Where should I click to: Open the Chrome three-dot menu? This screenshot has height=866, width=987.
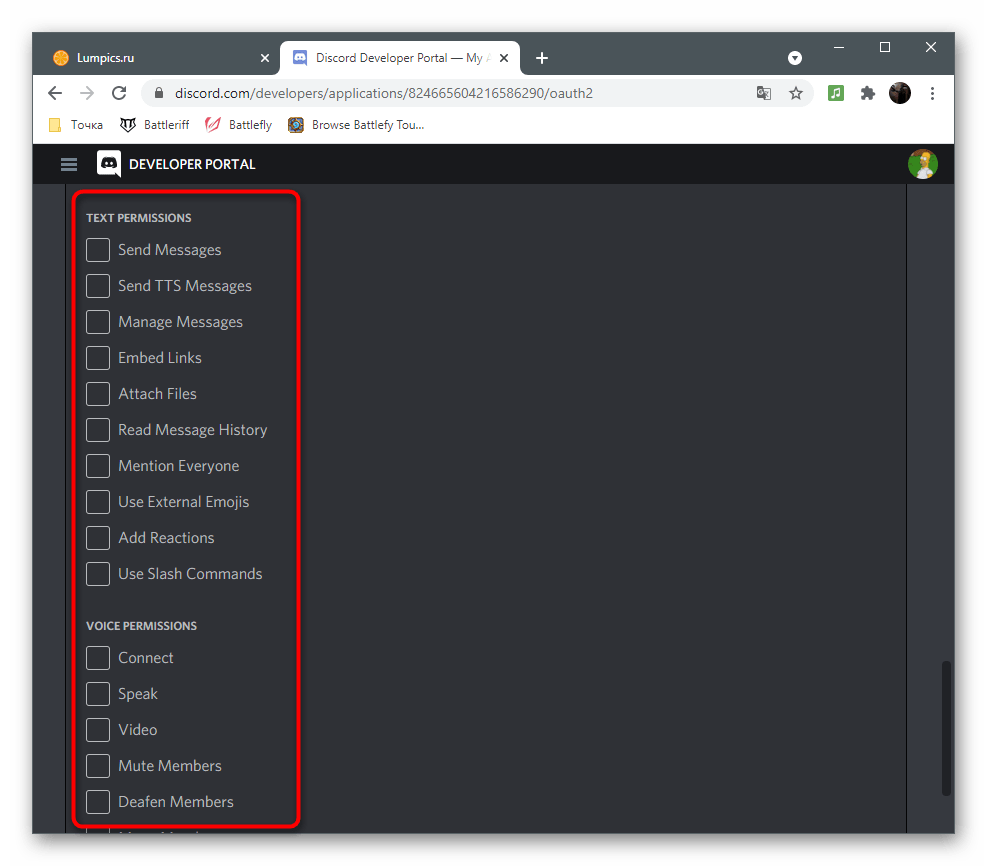[x=932, y=92]
